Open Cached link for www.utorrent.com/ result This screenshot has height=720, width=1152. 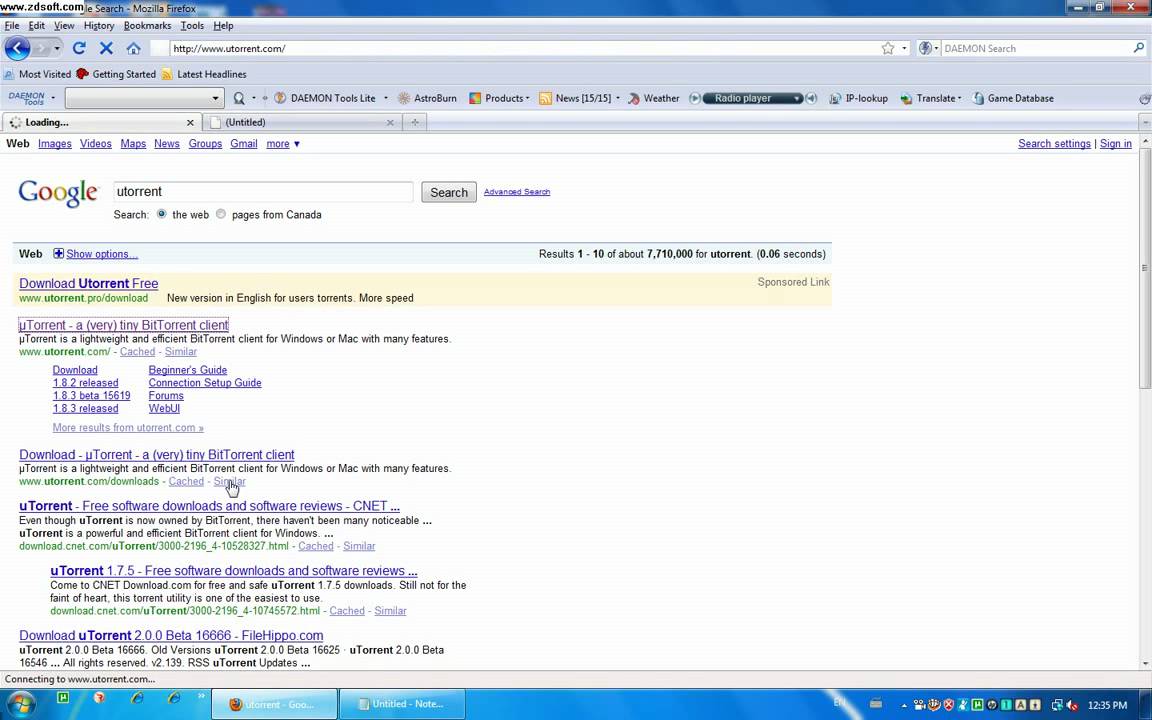tap(137, 352)
